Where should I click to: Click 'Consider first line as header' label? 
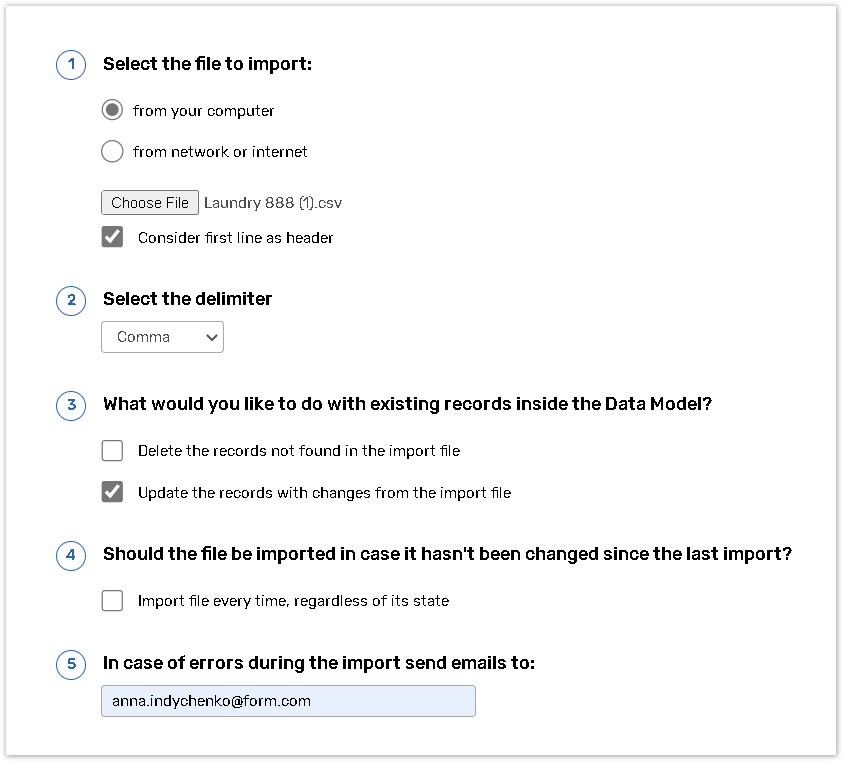pos(236,238)
